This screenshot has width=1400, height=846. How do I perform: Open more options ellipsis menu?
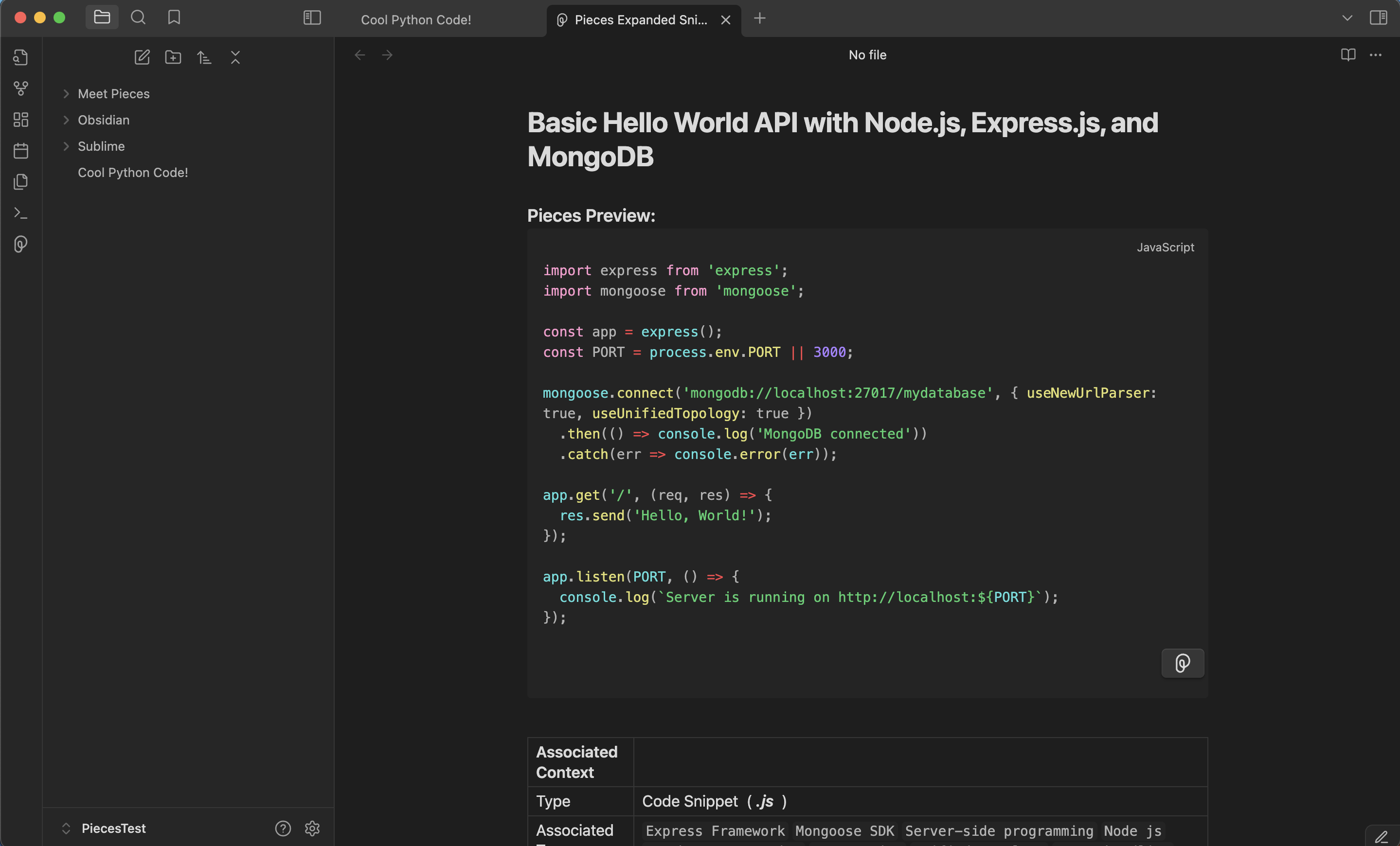(1376, 55)
